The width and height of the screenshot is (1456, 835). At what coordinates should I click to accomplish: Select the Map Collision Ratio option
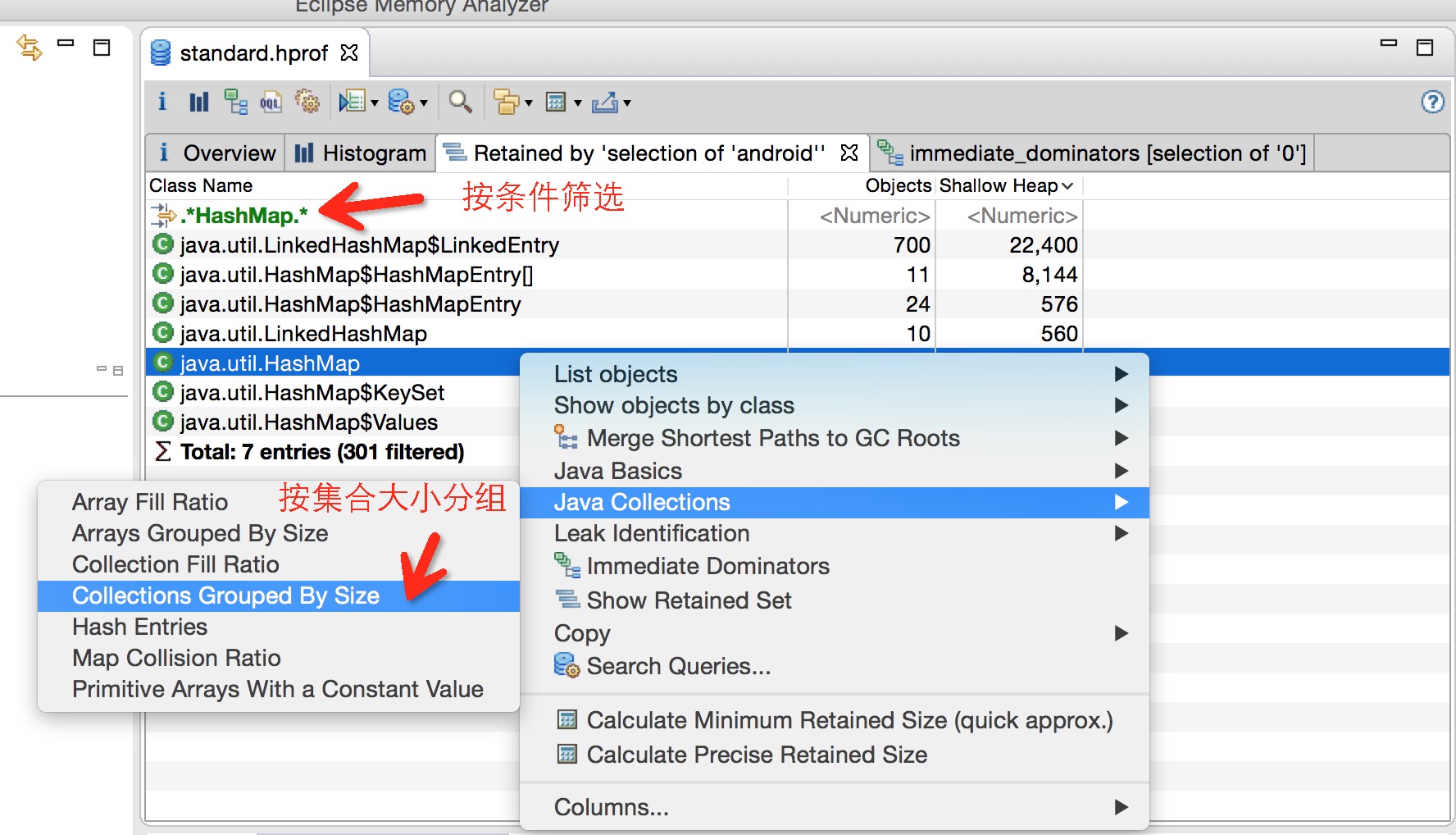175,657
